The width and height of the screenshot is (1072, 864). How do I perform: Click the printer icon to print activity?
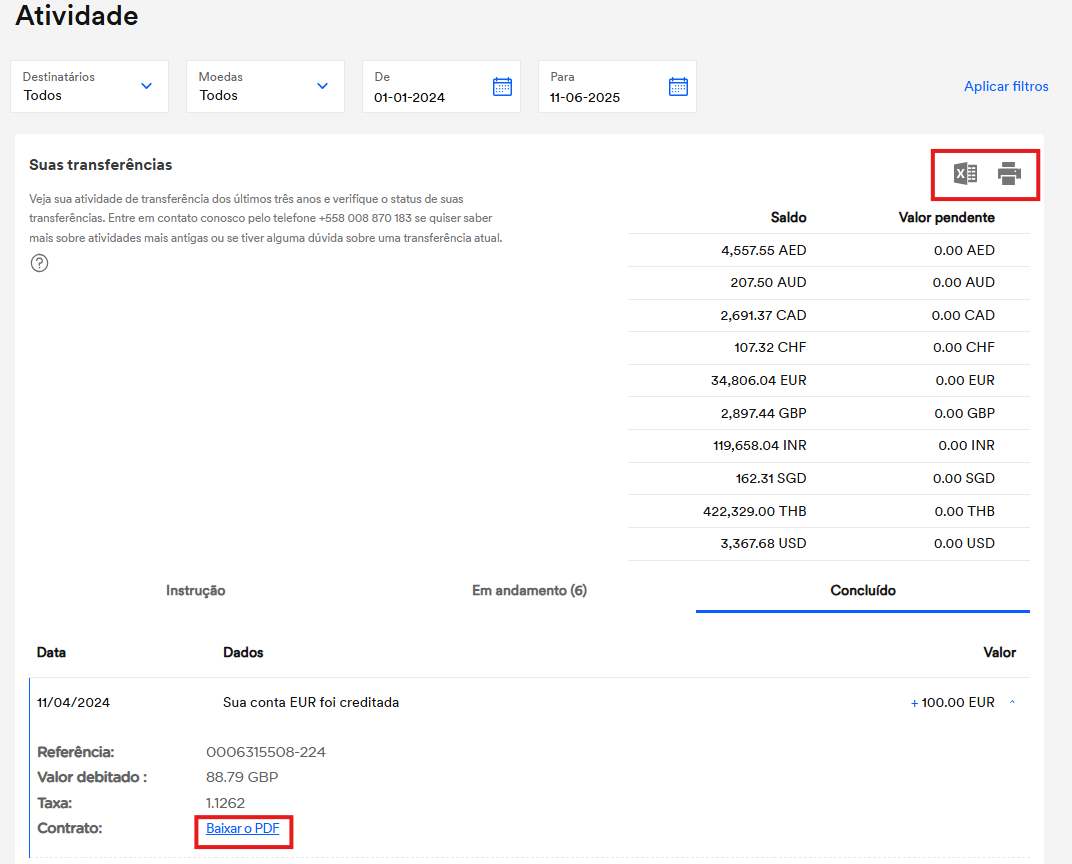(x=1009, y=174)
